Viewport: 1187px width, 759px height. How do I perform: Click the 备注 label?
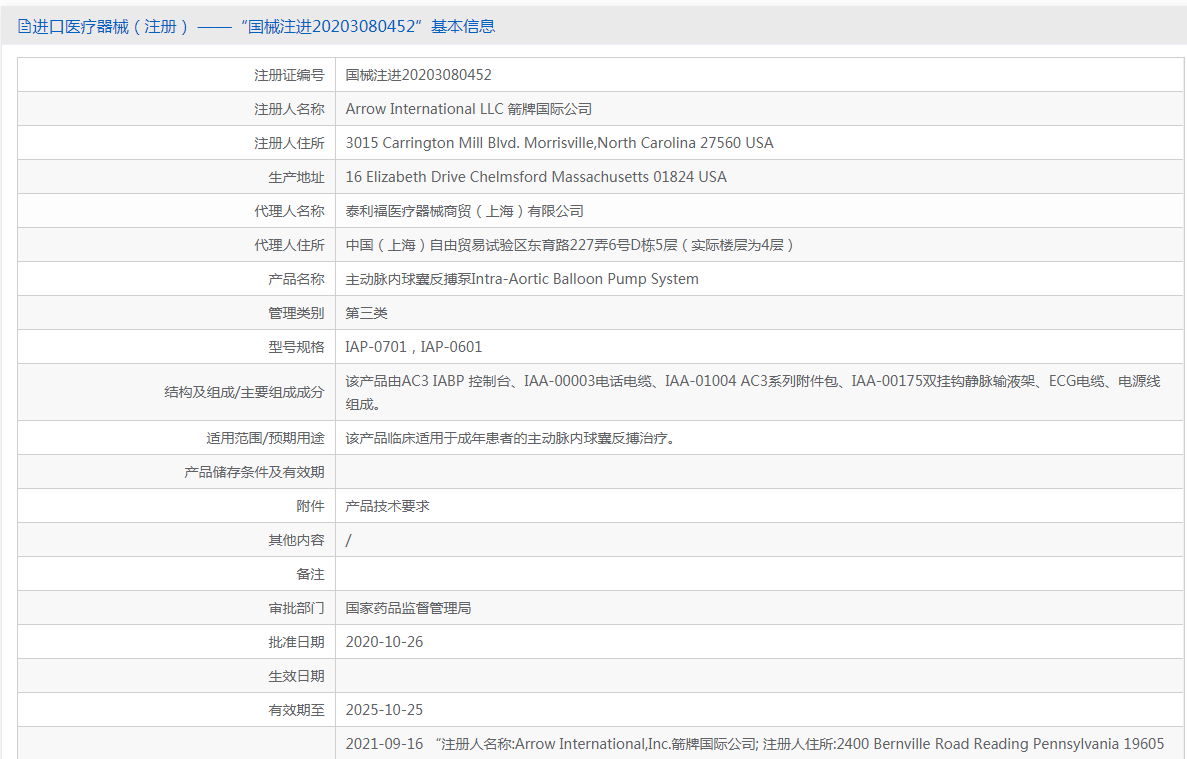(x=310, y=574)
